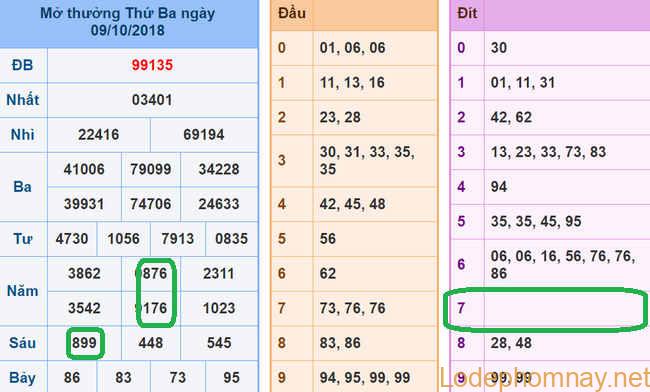
Task: Click the Năm prize number 3862
Action: point(84,273)
